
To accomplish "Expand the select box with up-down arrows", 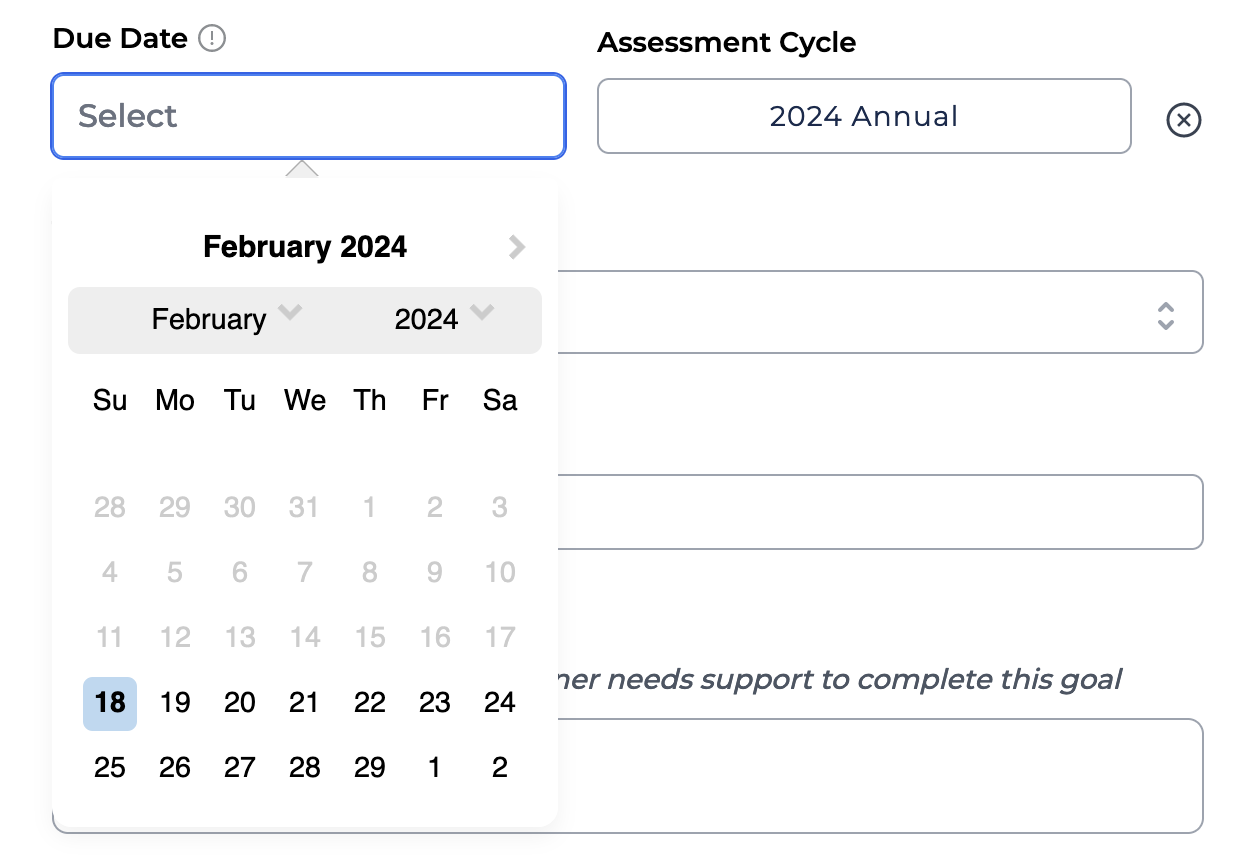I will pos(1165,317).
